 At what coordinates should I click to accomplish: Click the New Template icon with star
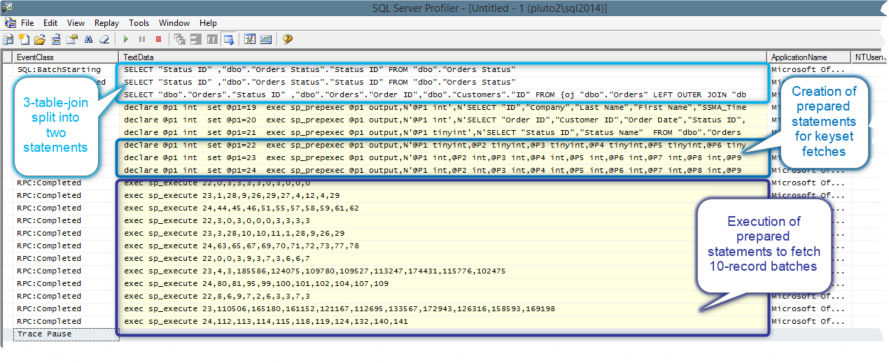[24, 40]
